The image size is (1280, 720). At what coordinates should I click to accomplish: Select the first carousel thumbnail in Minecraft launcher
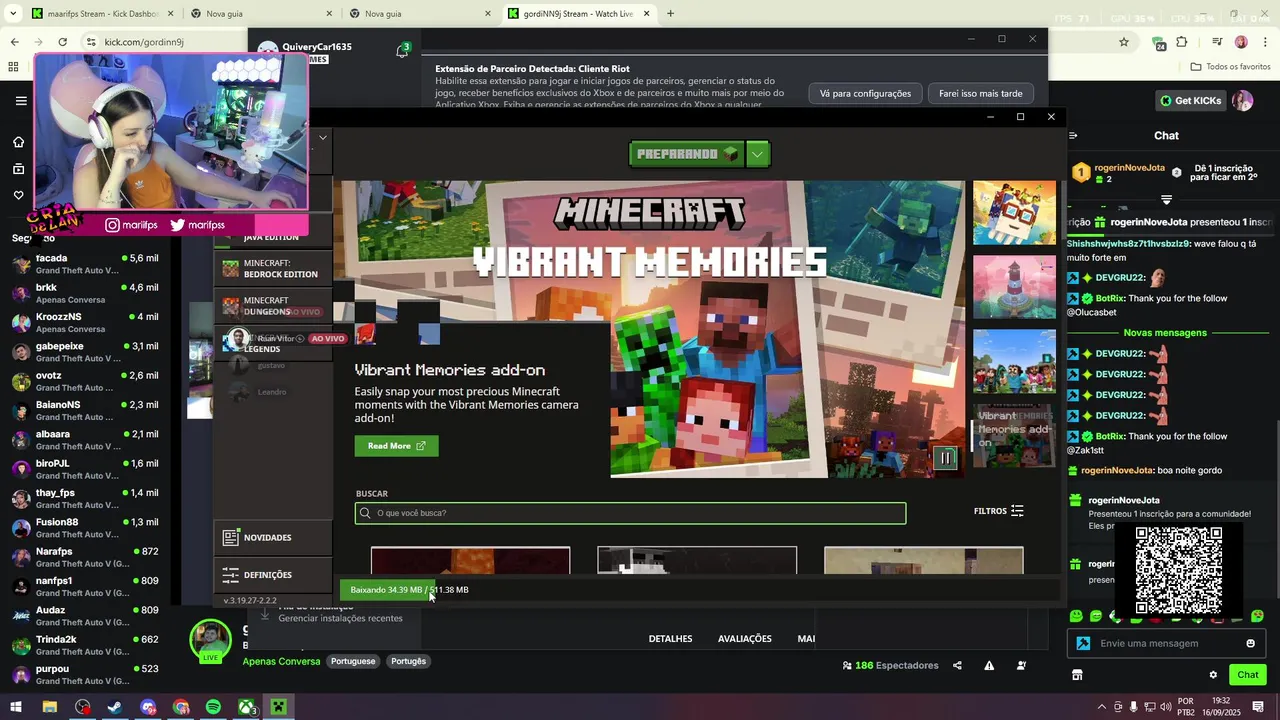[1014, 213]
